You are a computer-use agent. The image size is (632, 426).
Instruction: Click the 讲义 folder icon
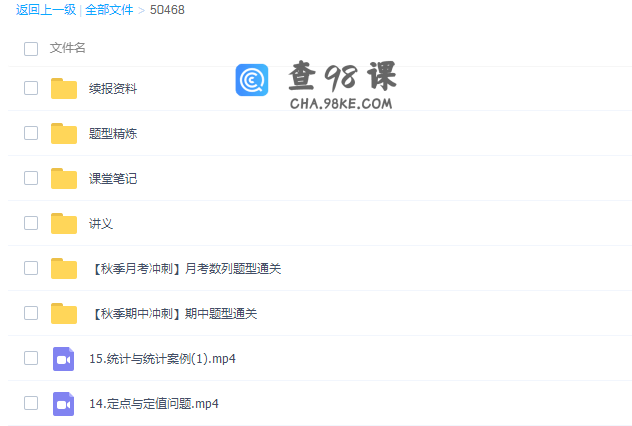(x=64, y=223)
